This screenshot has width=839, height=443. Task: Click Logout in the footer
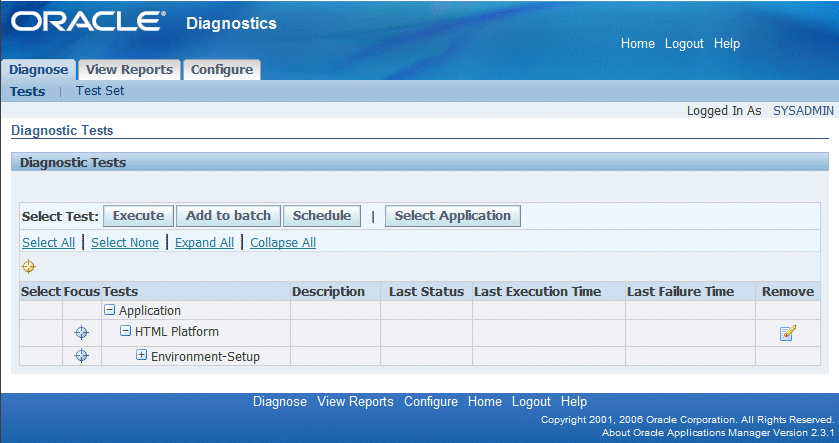(x=531, y=402)
